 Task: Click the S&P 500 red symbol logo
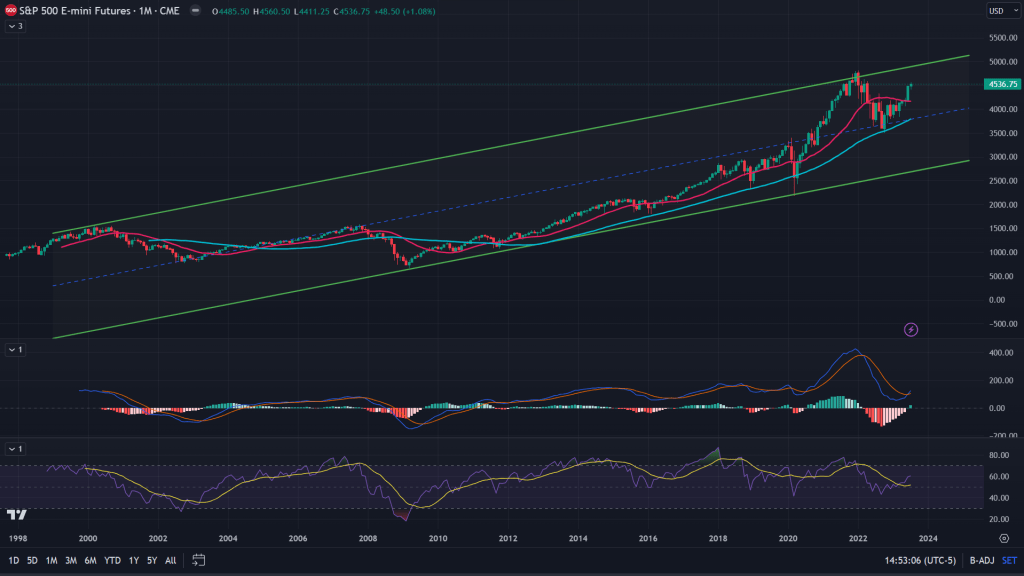(9, 10)
